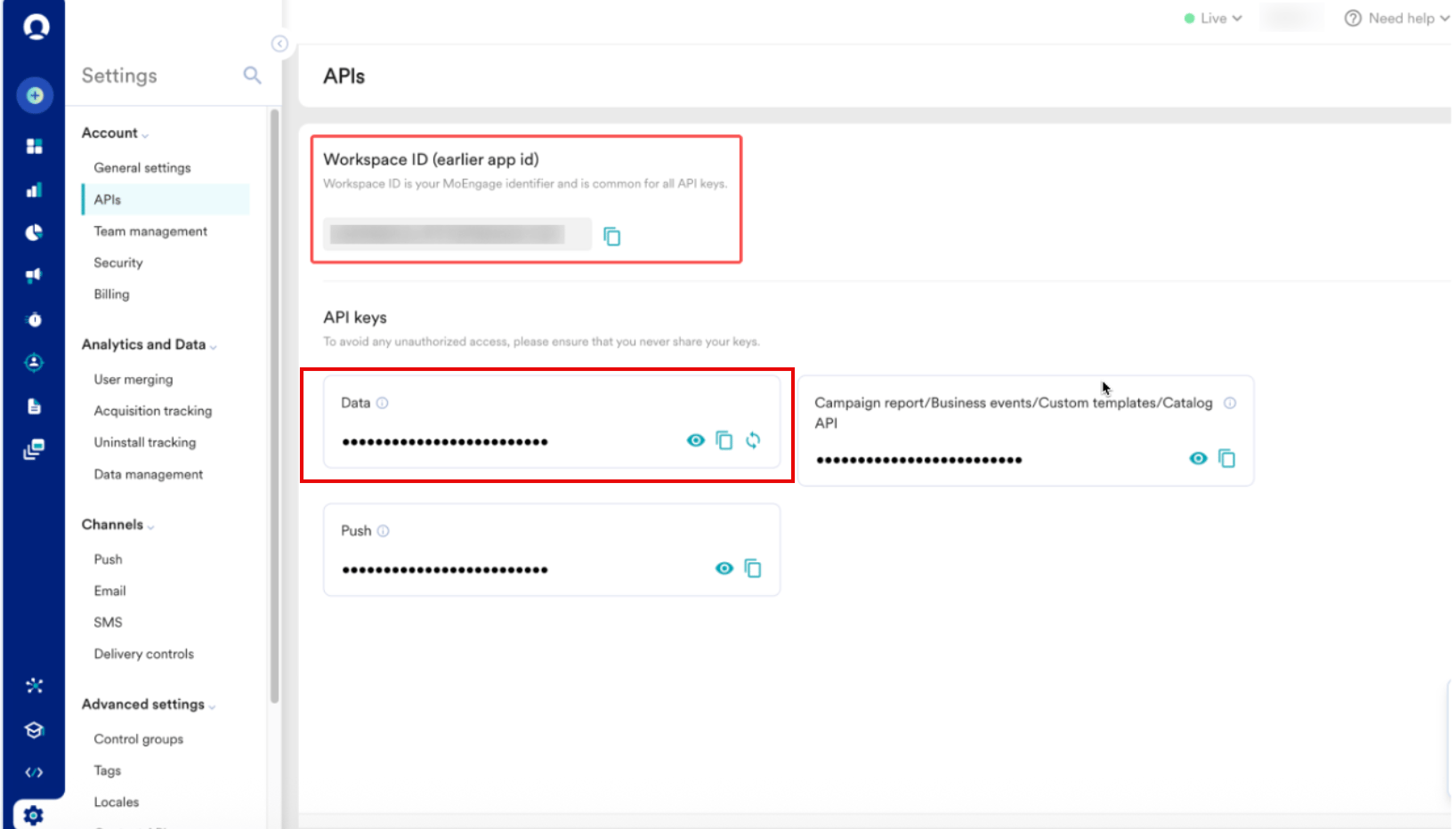Open the user profile circle icon in sidebar
The height and width of the screenshot is (829, 1456).
tap(35, 362)
